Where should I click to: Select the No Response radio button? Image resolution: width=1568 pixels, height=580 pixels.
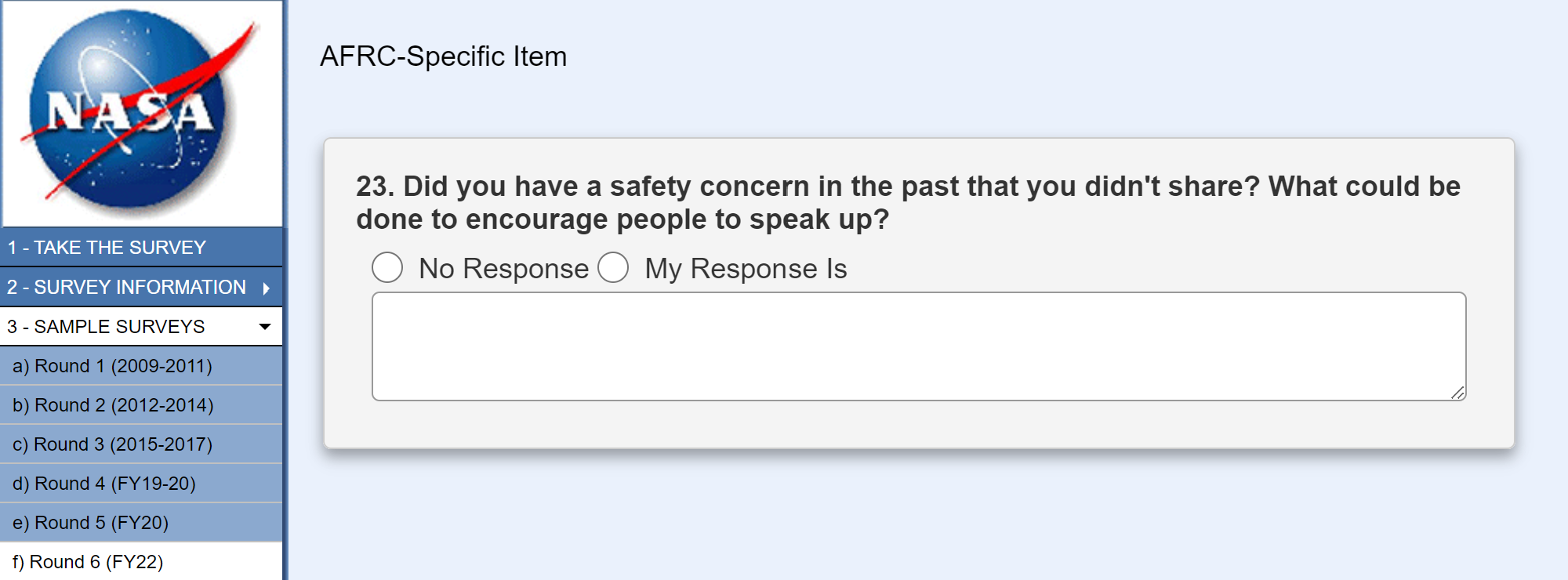tap(387, 267)
